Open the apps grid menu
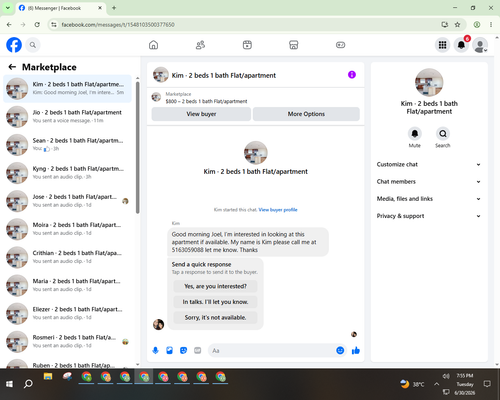500x400 pixels. coord(442,45)
